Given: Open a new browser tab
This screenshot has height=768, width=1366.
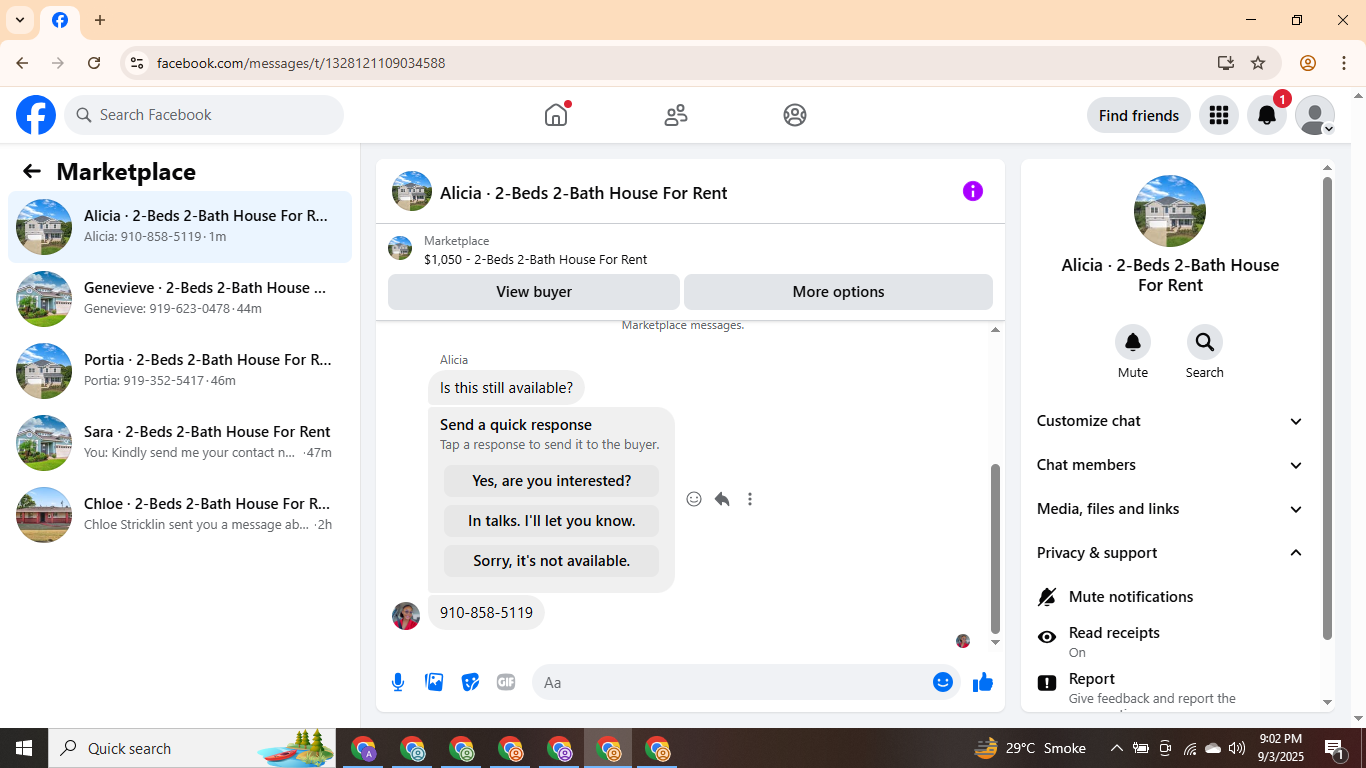Looking at the screenshot, I should [x=100, y=20].
